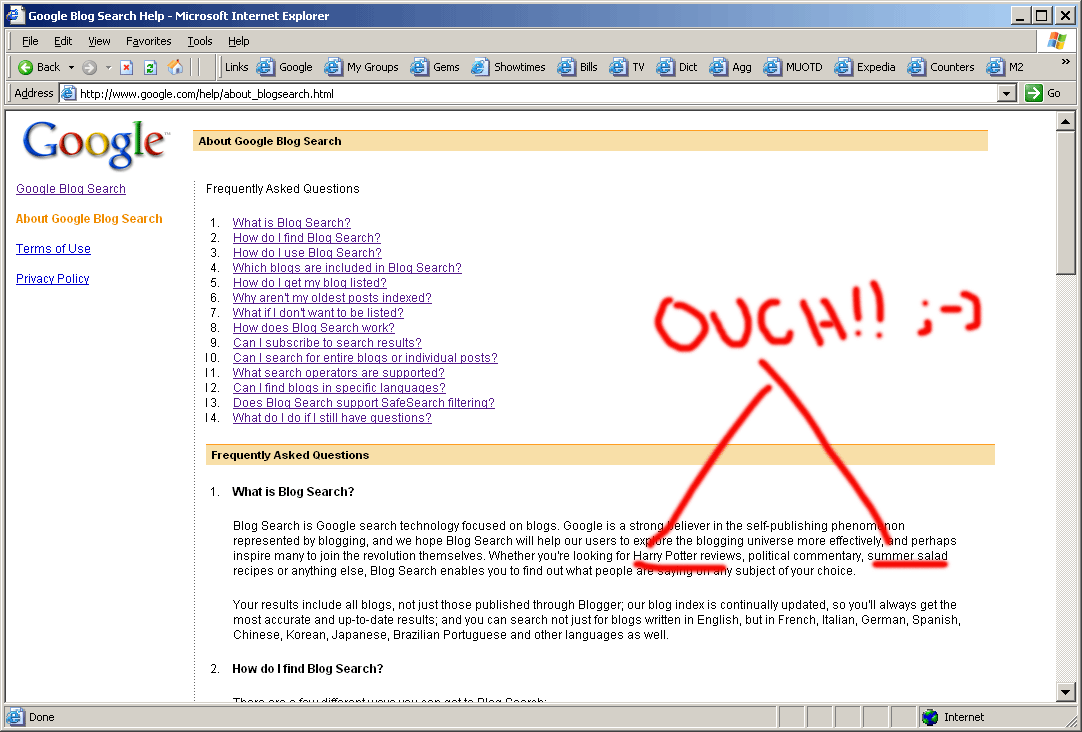Image resolution: width=1082 pixels, height=732 pixels.
Task: Click the Dict links bar shortcut
Action: tap(677, 67)
